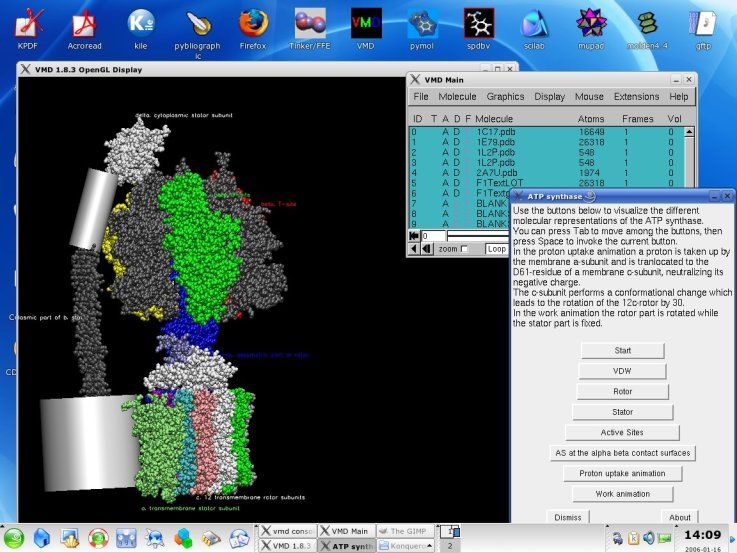Click the Dismiss button
The height and width of the screenshot is (553, 737).
pyautogui.click(x=568, y=517)
